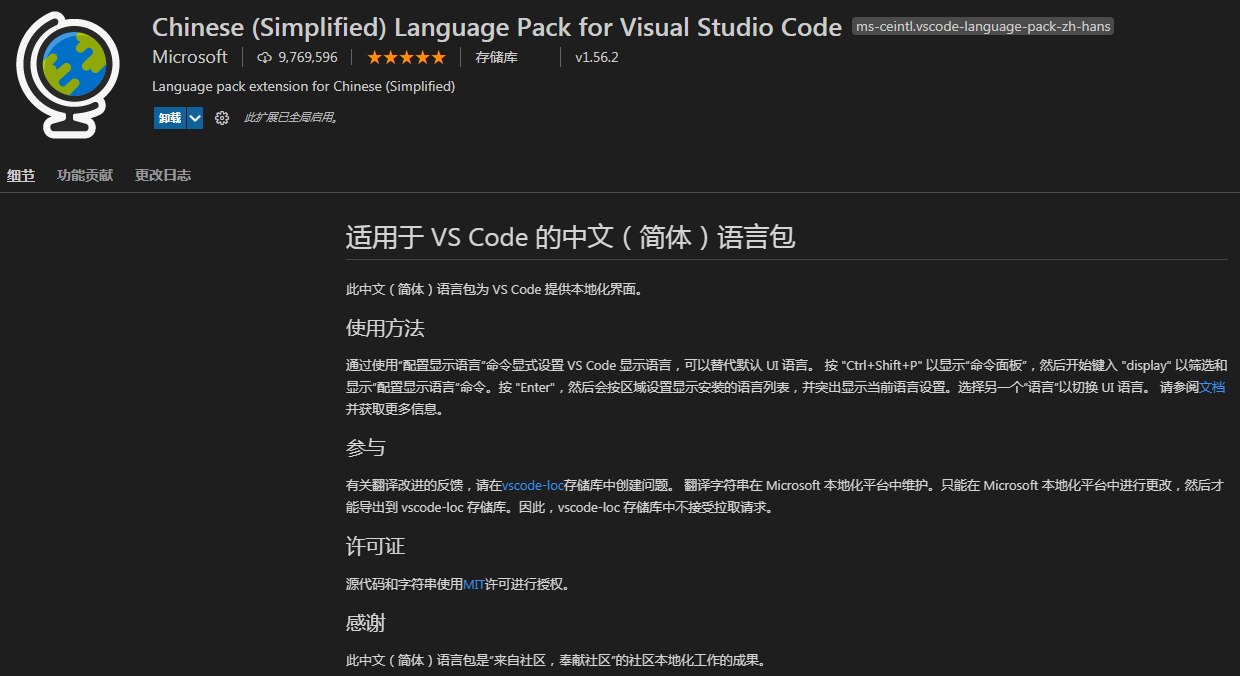The height and width of the screenshot is (676, 1240).
Task: Open the extension settings gear
Action: pyautogui.click(x=222, y=118)
